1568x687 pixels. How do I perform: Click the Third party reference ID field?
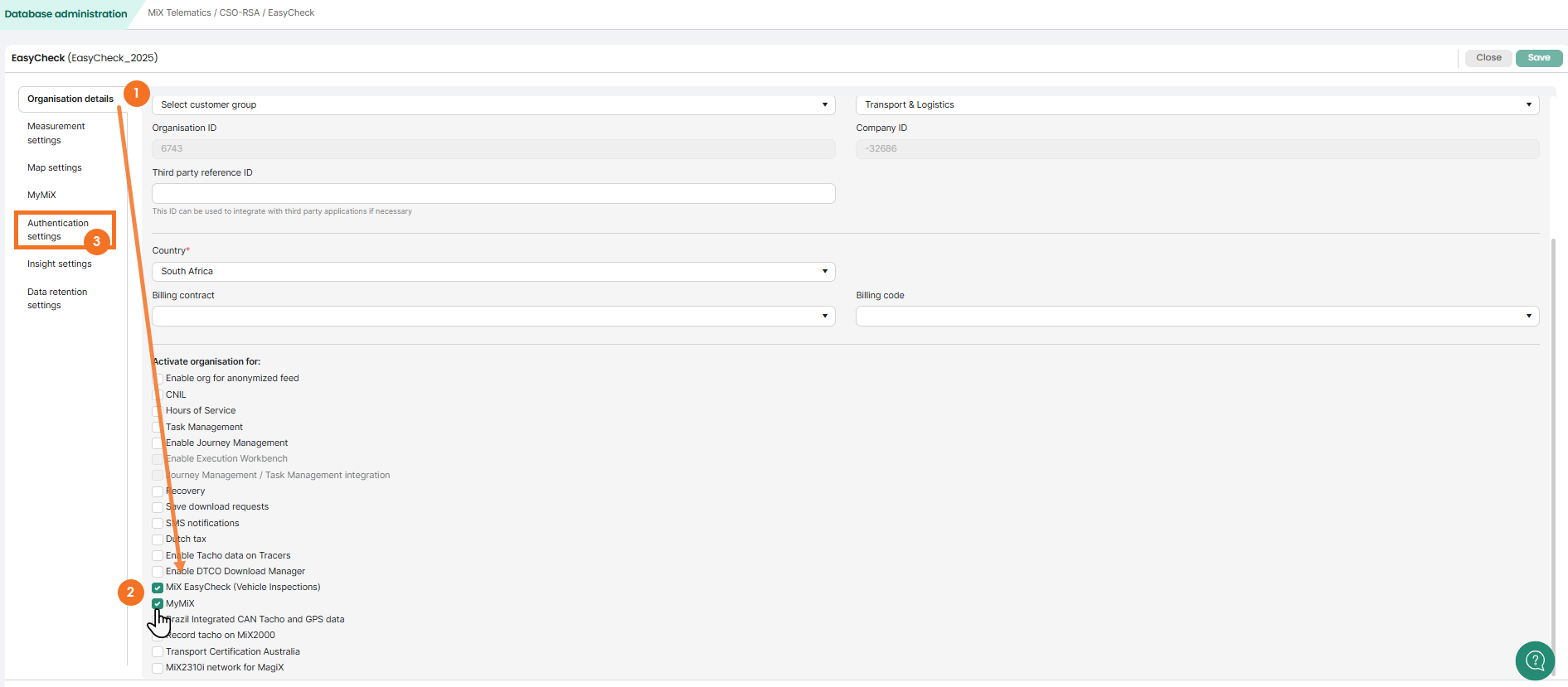pyautogui.click(x=493, y=193)
